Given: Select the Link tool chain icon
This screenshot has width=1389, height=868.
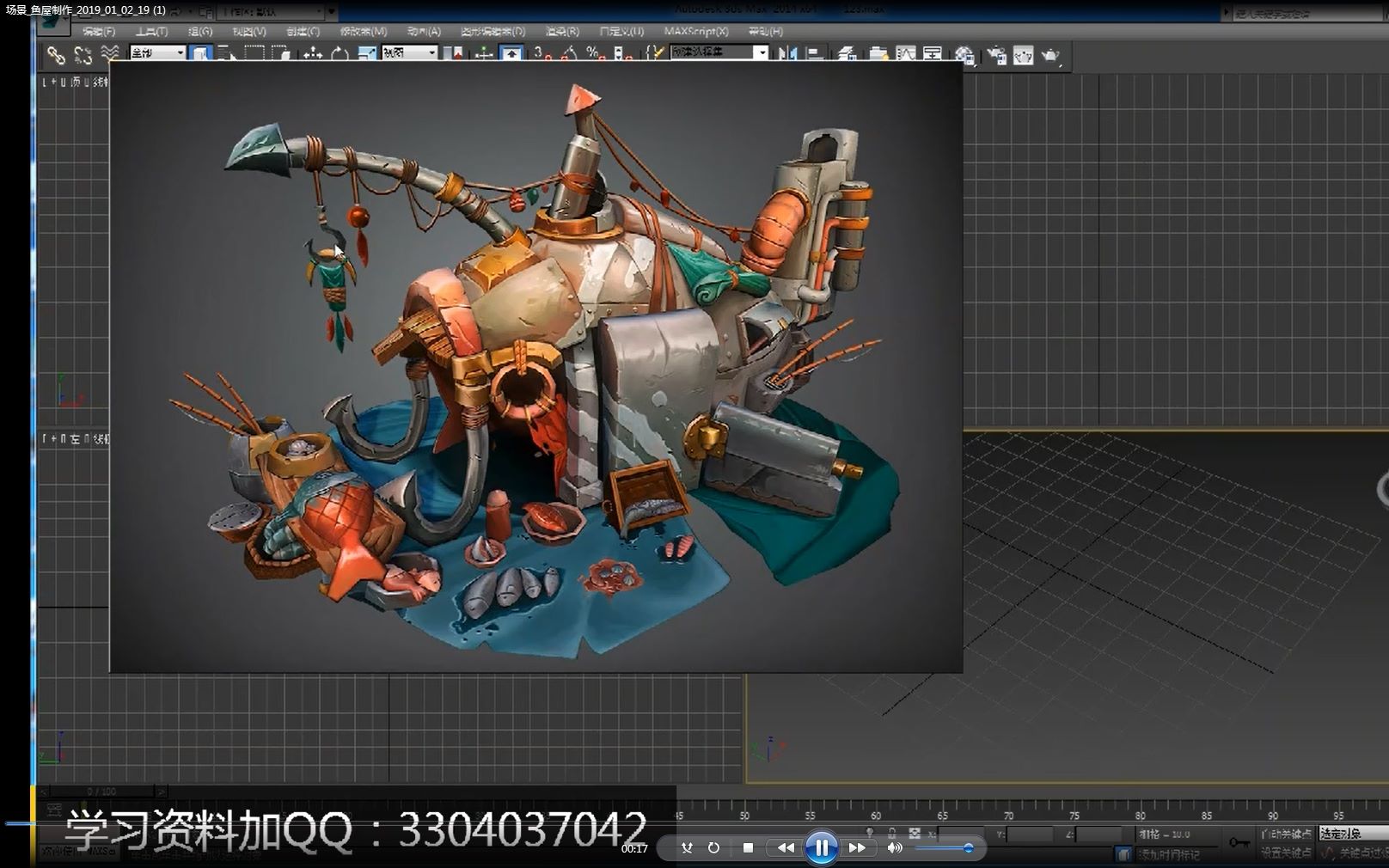Looking at the screenshot, I should click(x=56, y=55).
